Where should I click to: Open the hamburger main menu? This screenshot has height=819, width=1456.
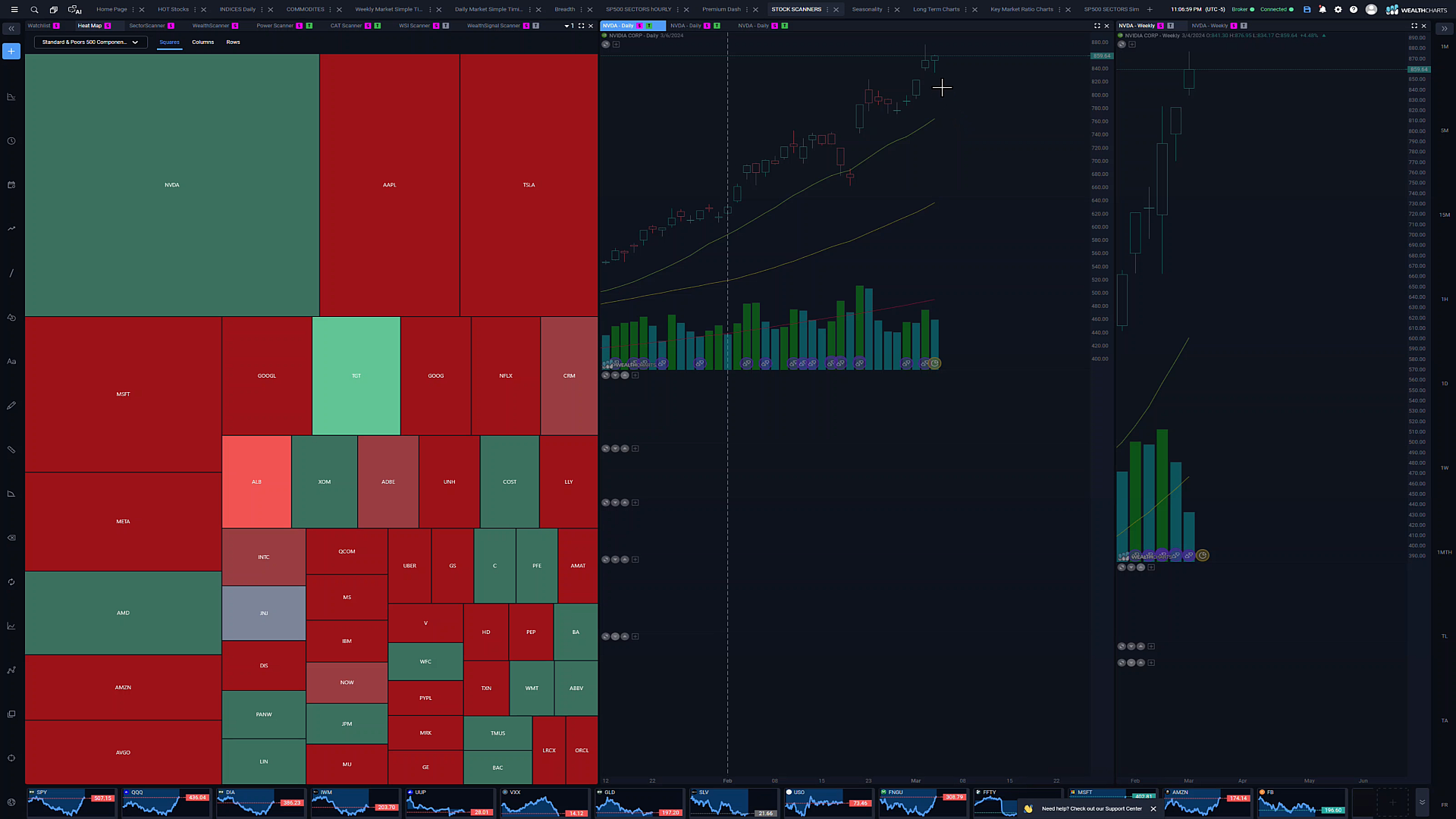coord(14,10)
